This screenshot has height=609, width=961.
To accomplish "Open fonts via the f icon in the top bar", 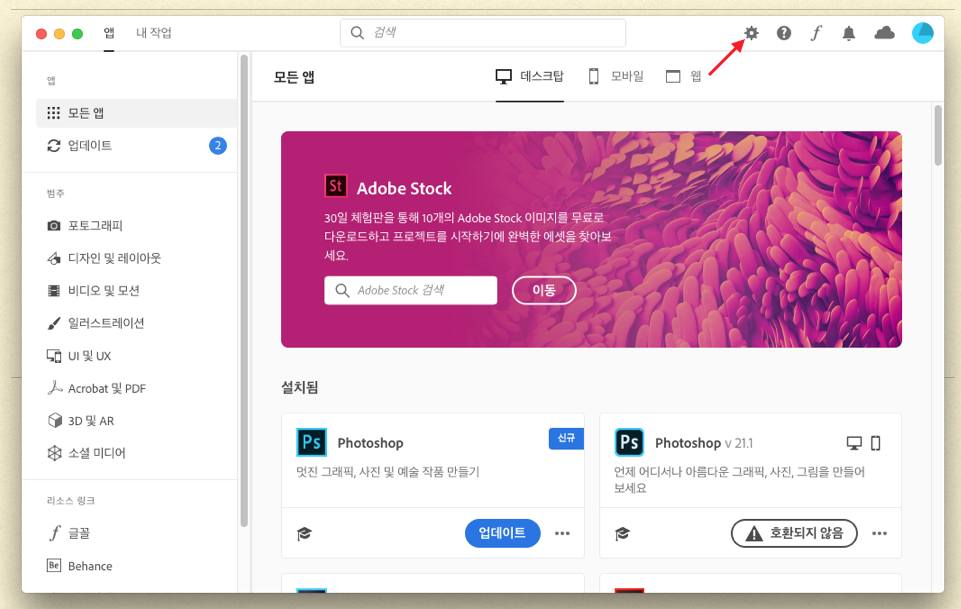I will click(x=816, y=33).
